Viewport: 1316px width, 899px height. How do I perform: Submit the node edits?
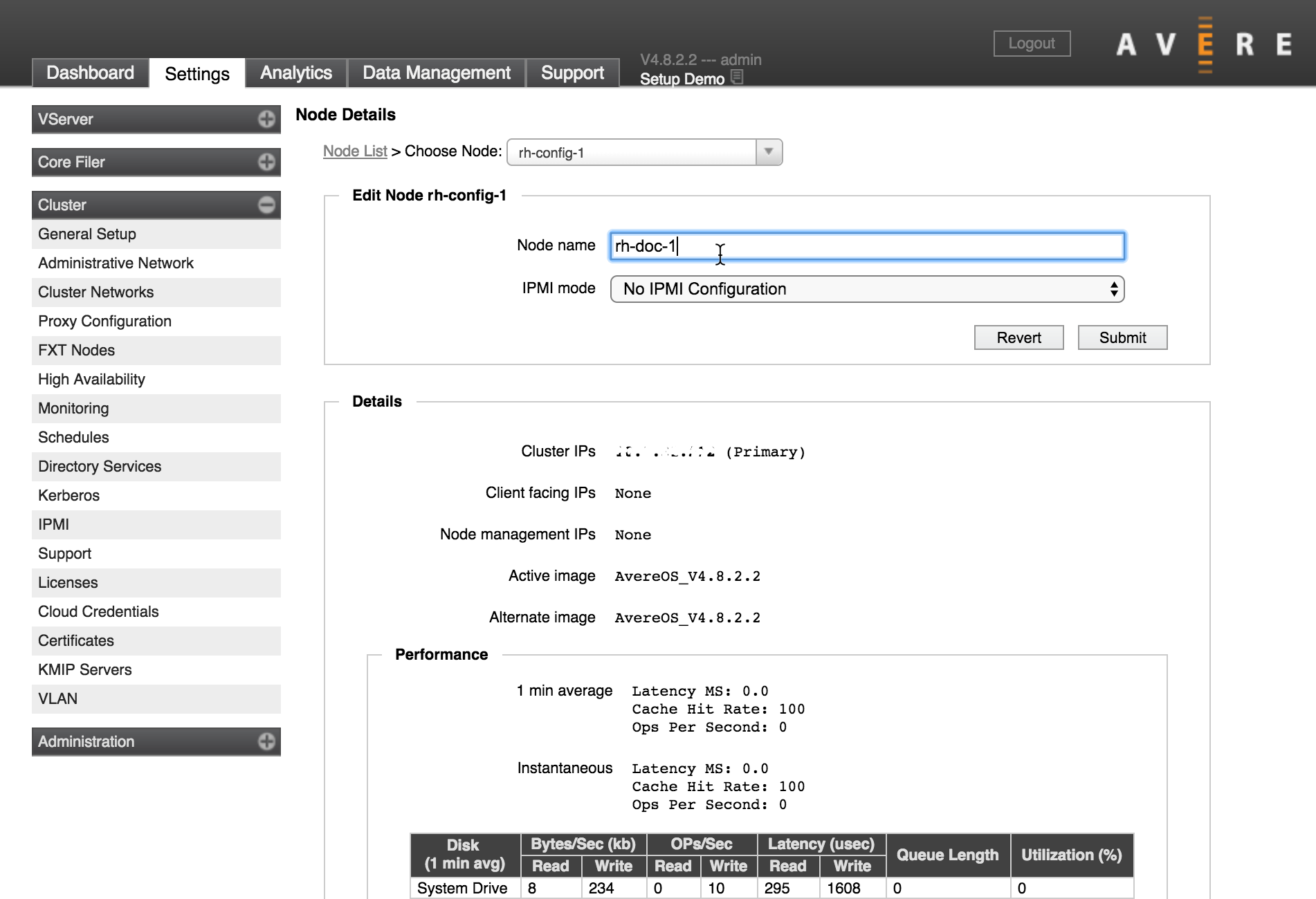point(1122,337)
